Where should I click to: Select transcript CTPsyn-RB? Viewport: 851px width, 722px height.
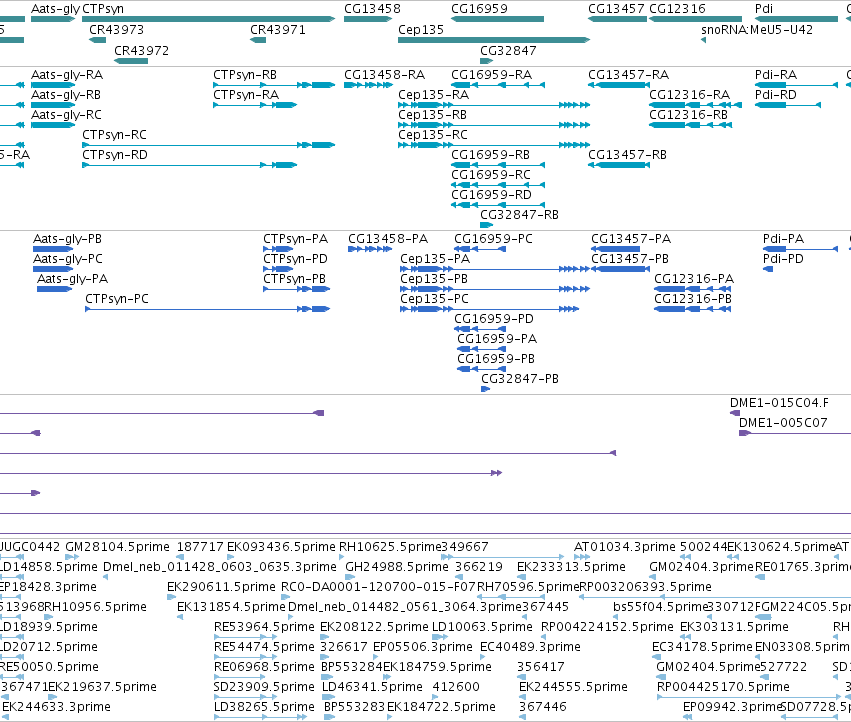[x=245, y=74]
